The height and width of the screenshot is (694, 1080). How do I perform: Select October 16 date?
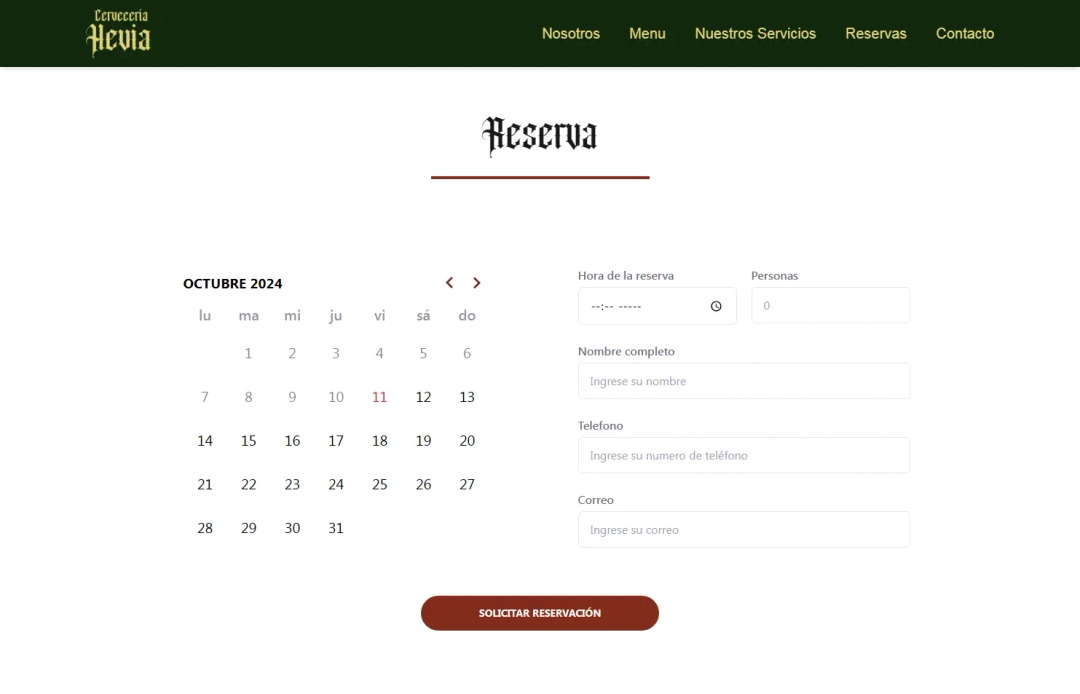[293, 441]
